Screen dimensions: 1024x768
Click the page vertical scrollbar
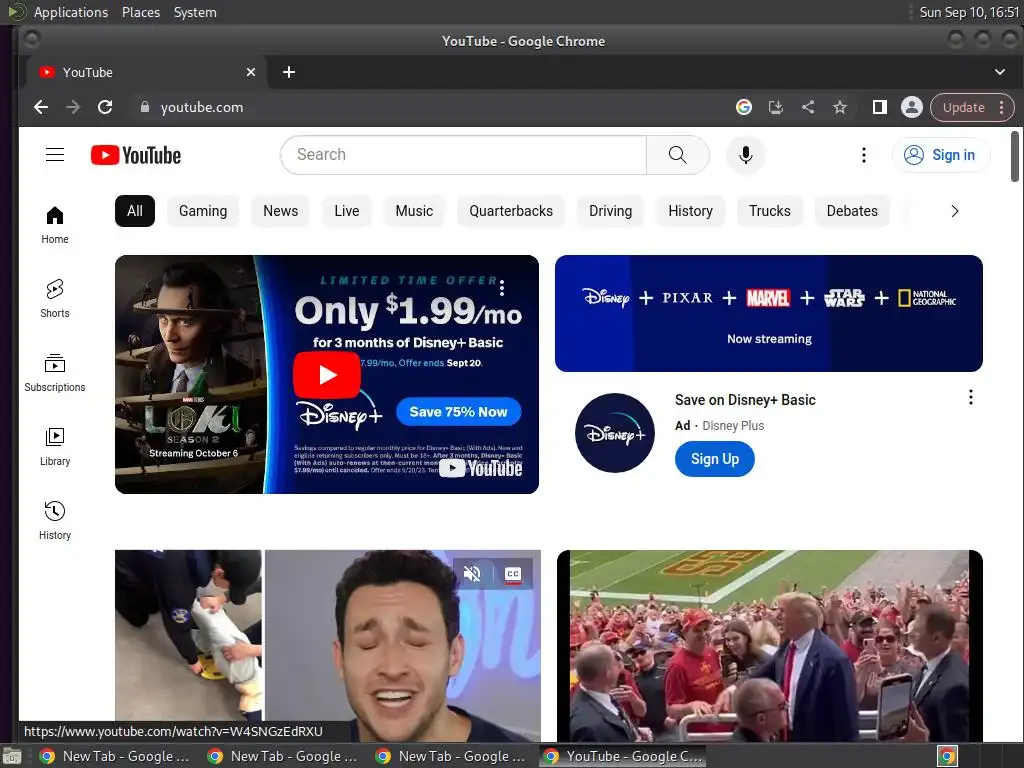(x=1014, y=157)
